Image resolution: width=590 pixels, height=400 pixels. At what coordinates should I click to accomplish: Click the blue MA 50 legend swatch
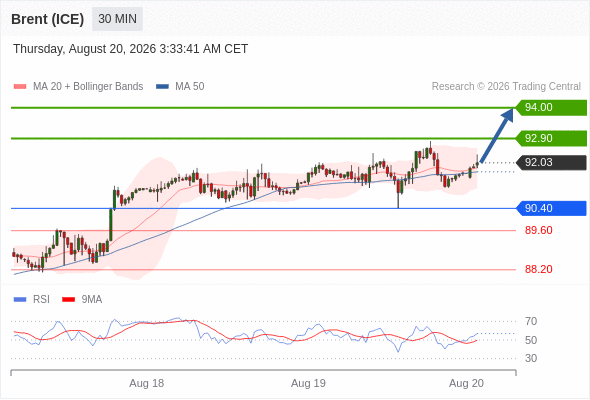tap(162, 87)
